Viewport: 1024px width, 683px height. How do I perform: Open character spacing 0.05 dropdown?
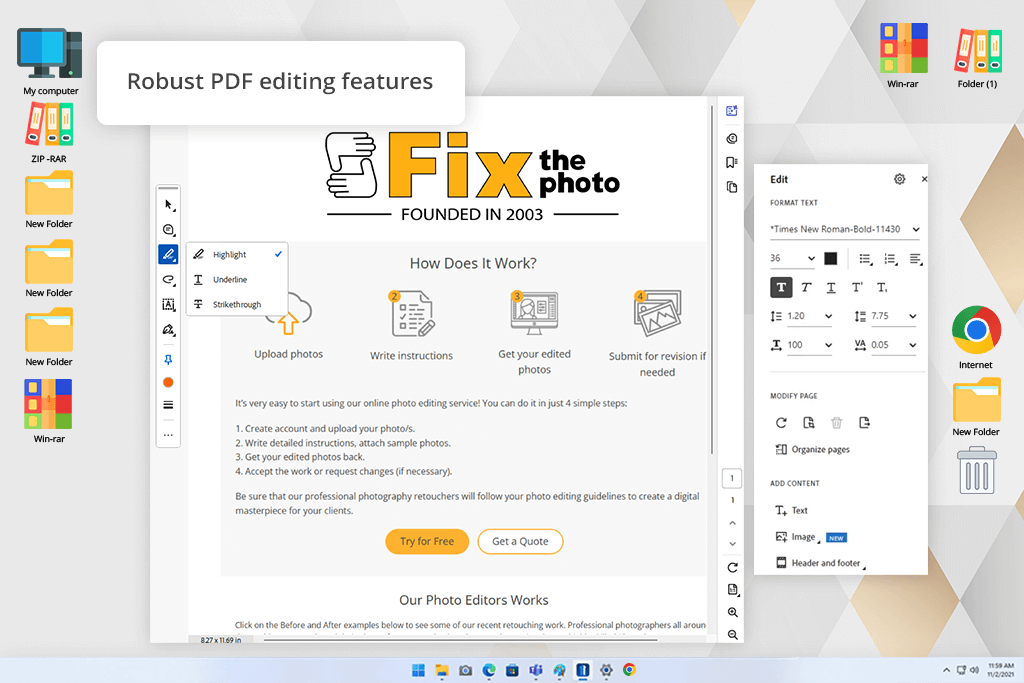[x=894, y=345]
